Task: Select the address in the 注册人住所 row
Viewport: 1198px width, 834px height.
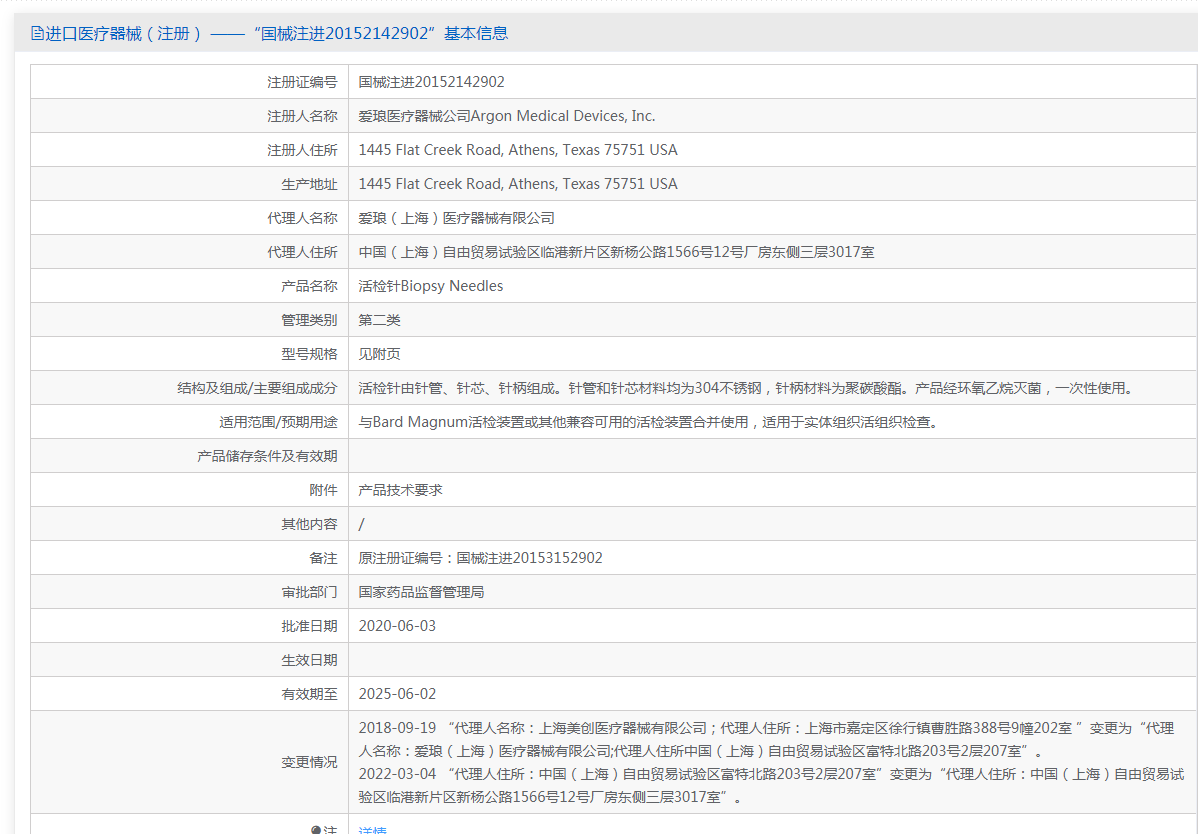Action: point(518,150)
